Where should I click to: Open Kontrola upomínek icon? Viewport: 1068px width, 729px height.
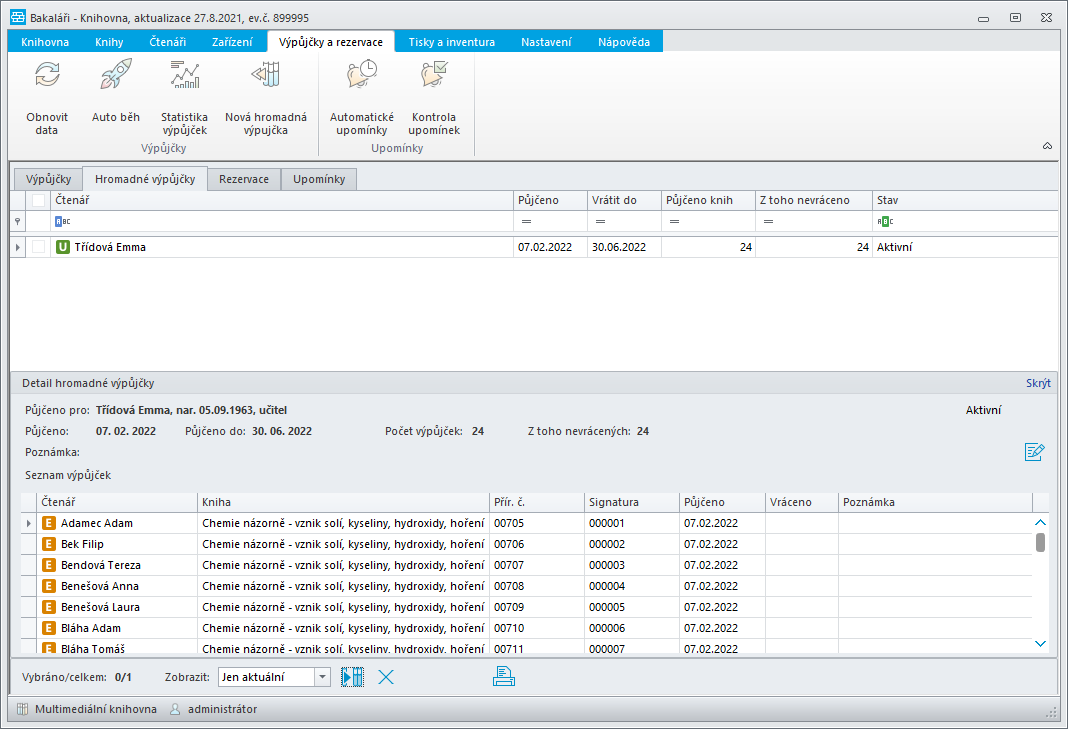(434, 74)
